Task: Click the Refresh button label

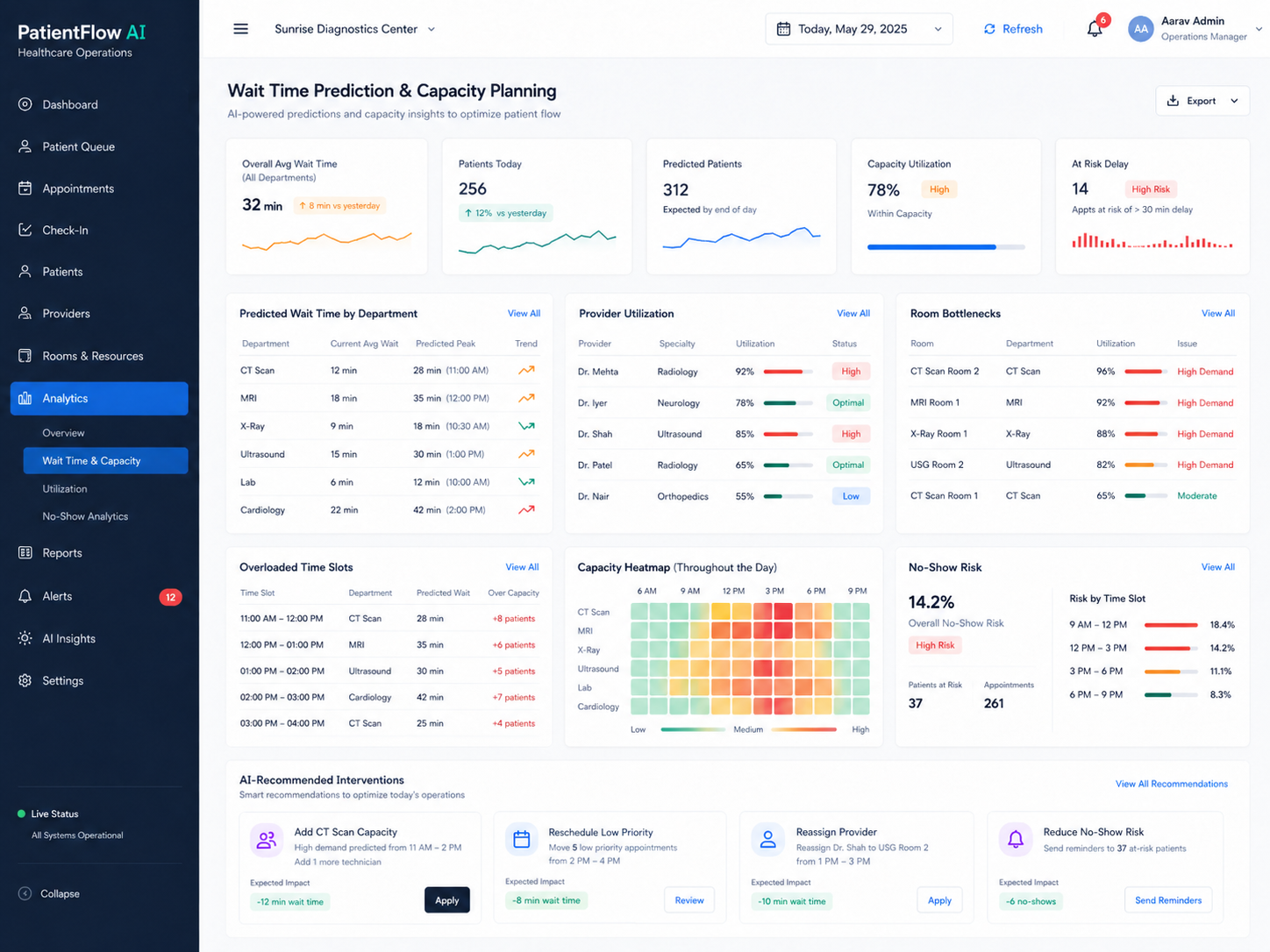Action: coord(1023,29)
